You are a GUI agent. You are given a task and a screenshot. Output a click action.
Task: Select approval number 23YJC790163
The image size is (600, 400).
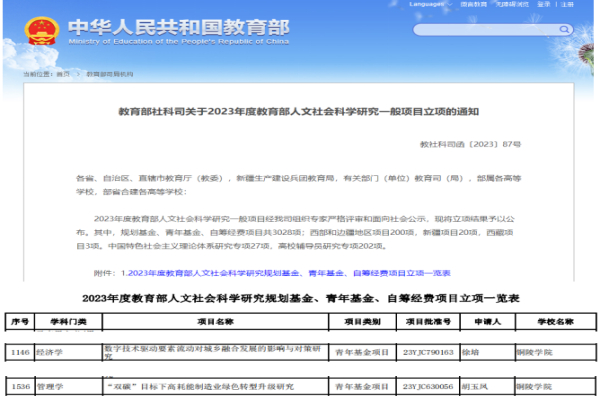coord(428,352)
